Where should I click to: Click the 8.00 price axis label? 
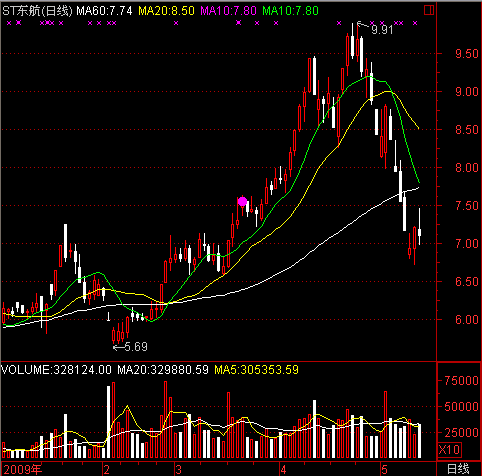pos(467,168)
